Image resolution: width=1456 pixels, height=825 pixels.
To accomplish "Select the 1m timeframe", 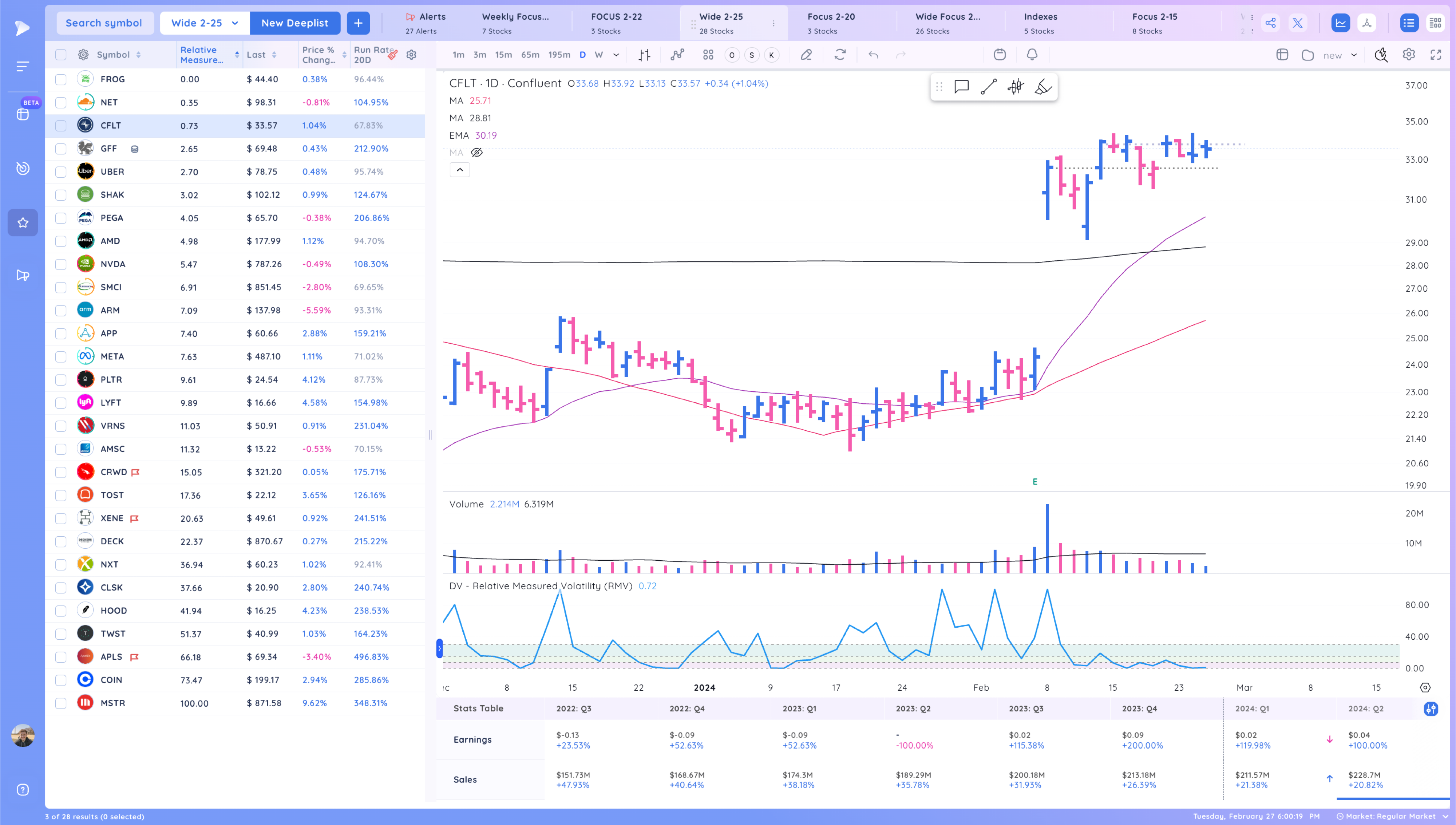I will pyautogui.click(x=458, y=55).
